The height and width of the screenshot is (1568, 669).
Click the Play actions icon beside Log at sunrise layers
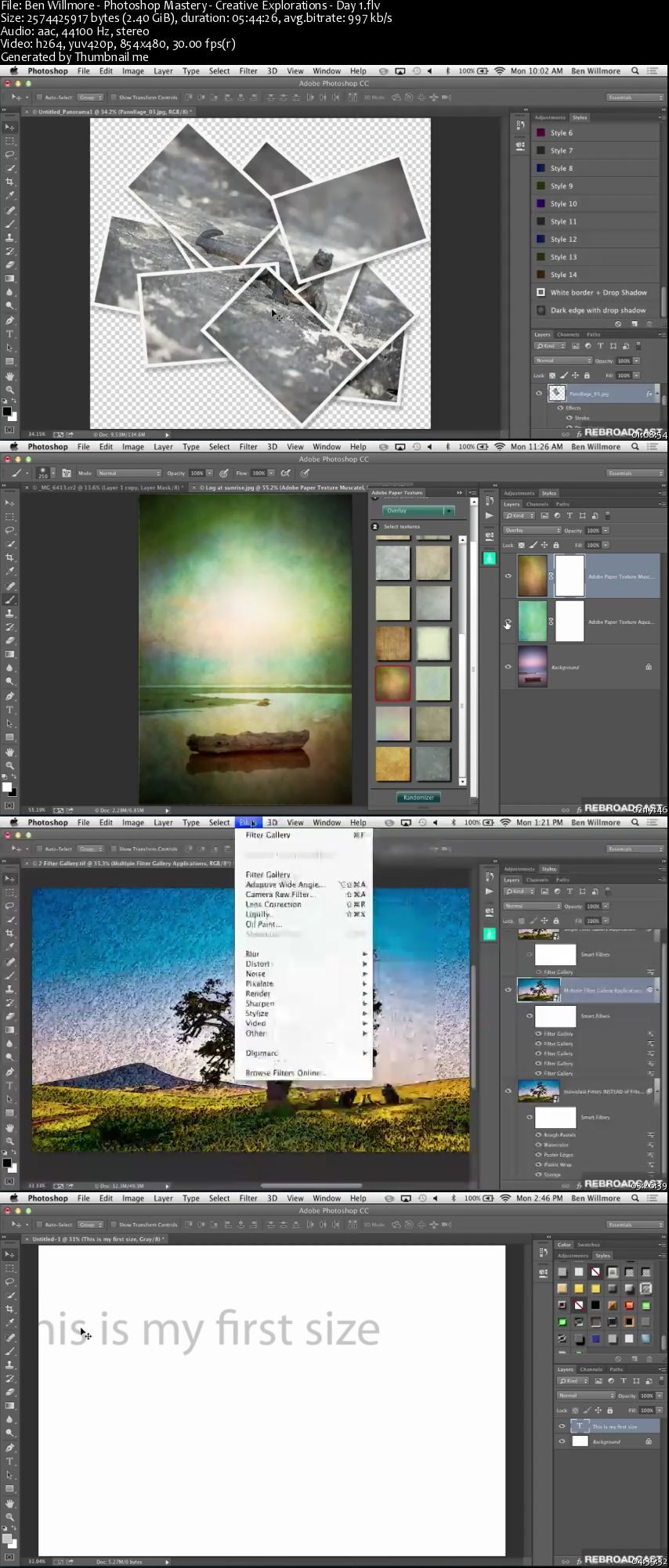(x=489, y=515)
